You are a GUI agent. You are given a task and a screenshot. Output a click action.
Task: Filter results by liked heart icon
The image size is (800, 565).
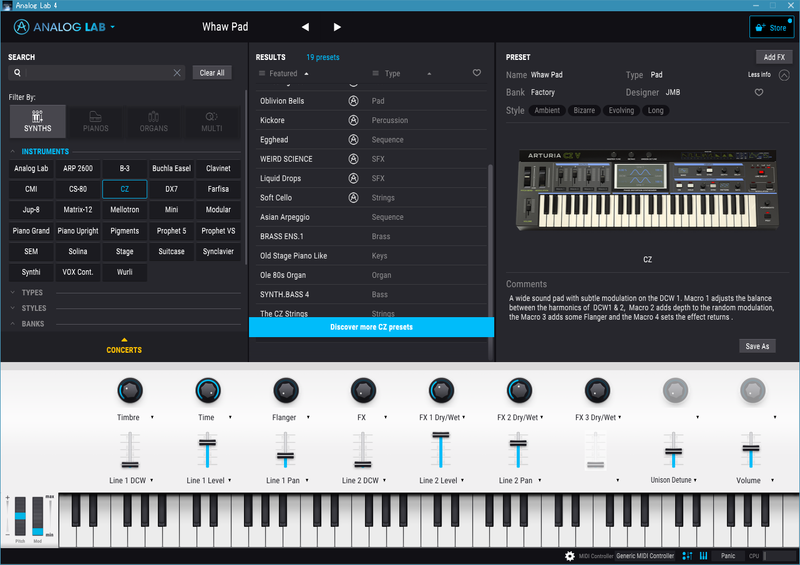point(477,73)
